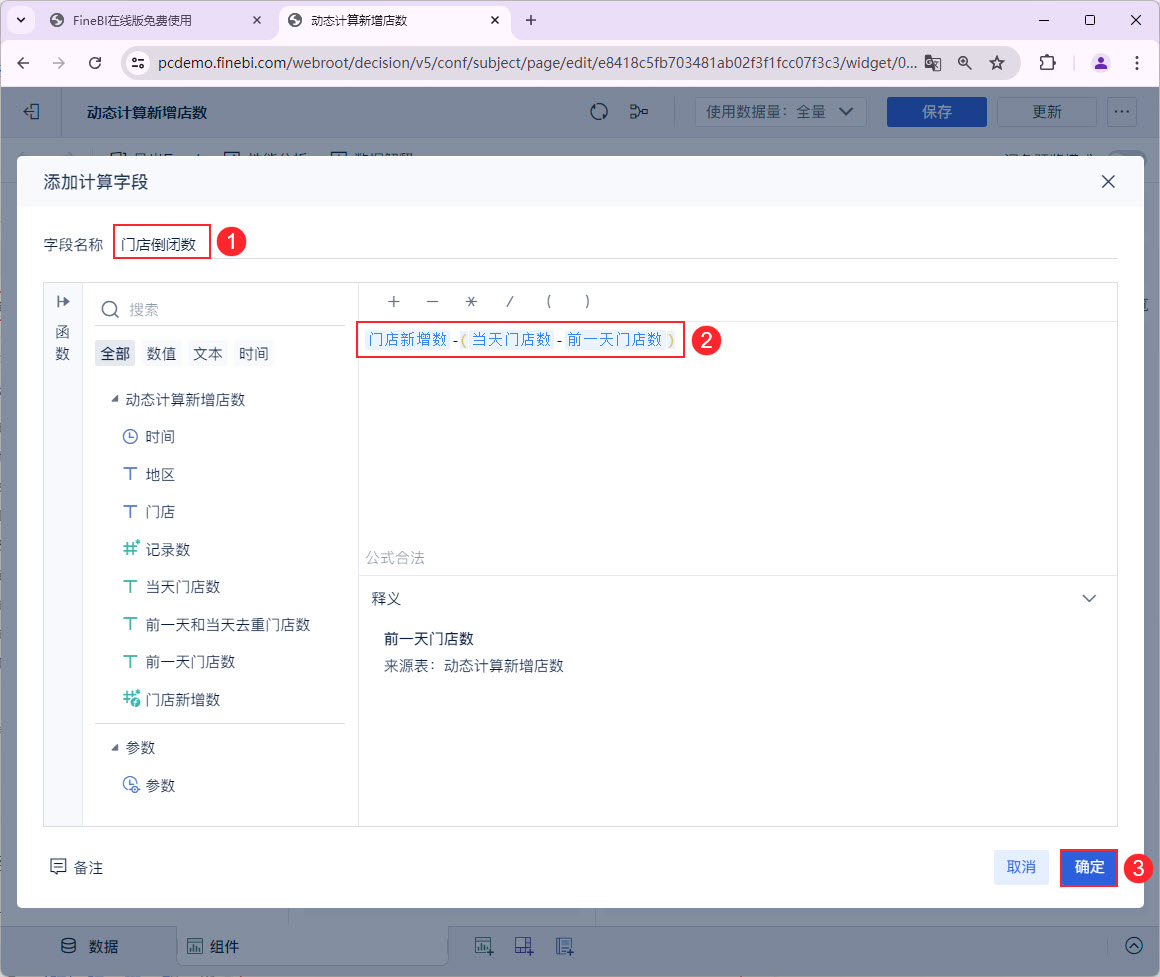Select the 文本 filter tab
The image size is (1160, 977).
[207, 354]
